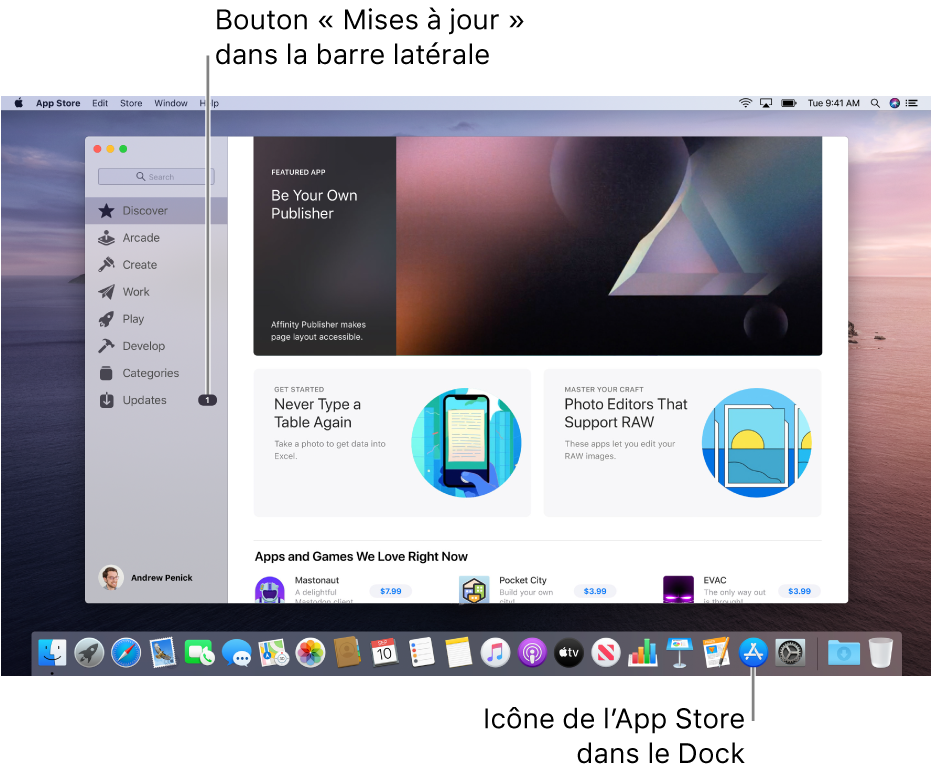Image resolution: width=931 pixels, height=769 pixels.
Task: Click the Pocket City app icon
Action: (474, 590)
